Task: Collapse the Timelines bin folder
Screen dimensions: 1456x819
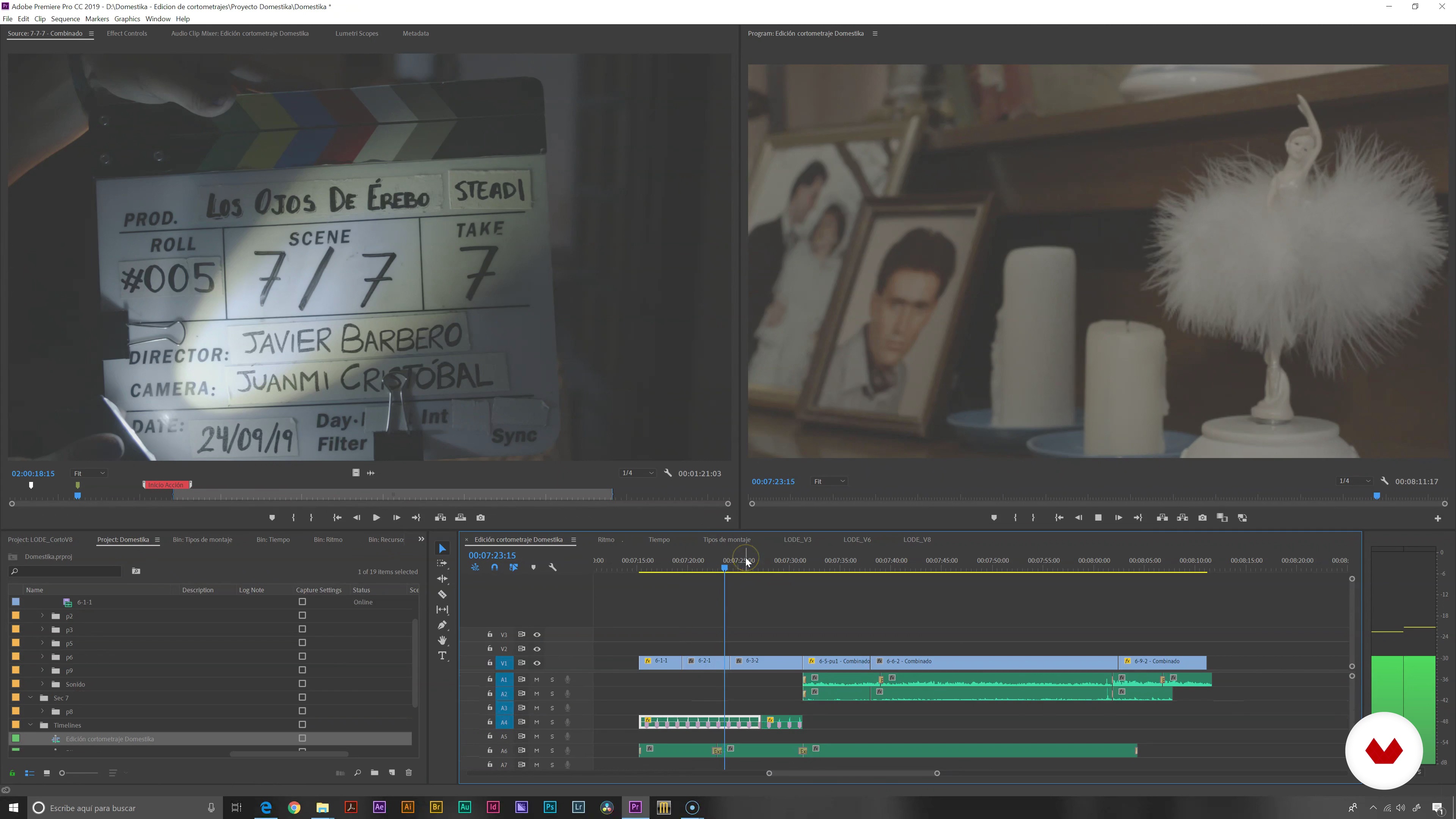Action: click(x=30, y=725)
